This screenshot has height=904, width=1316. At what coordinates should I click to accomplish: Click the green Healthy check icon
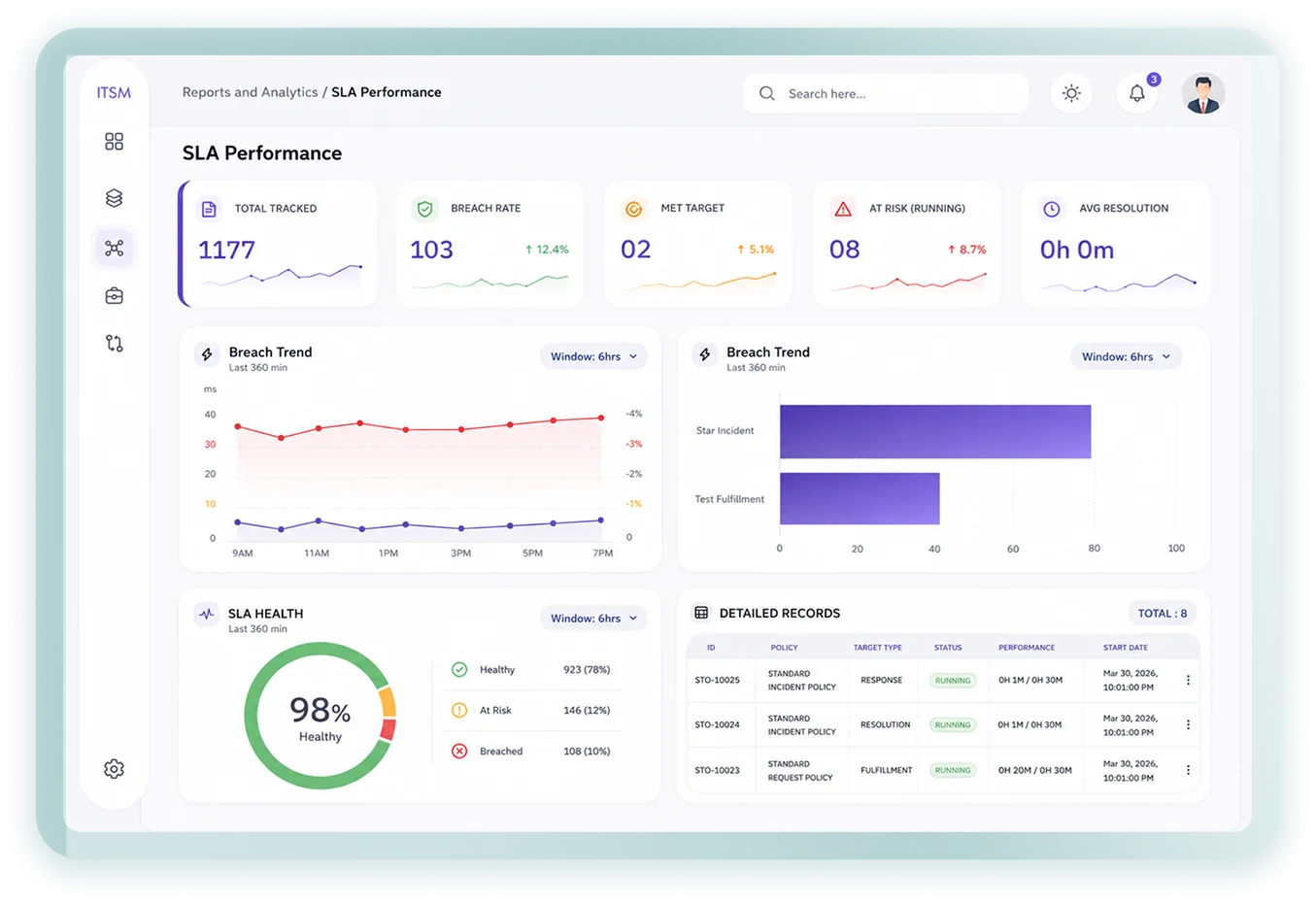tap(459, 670)
